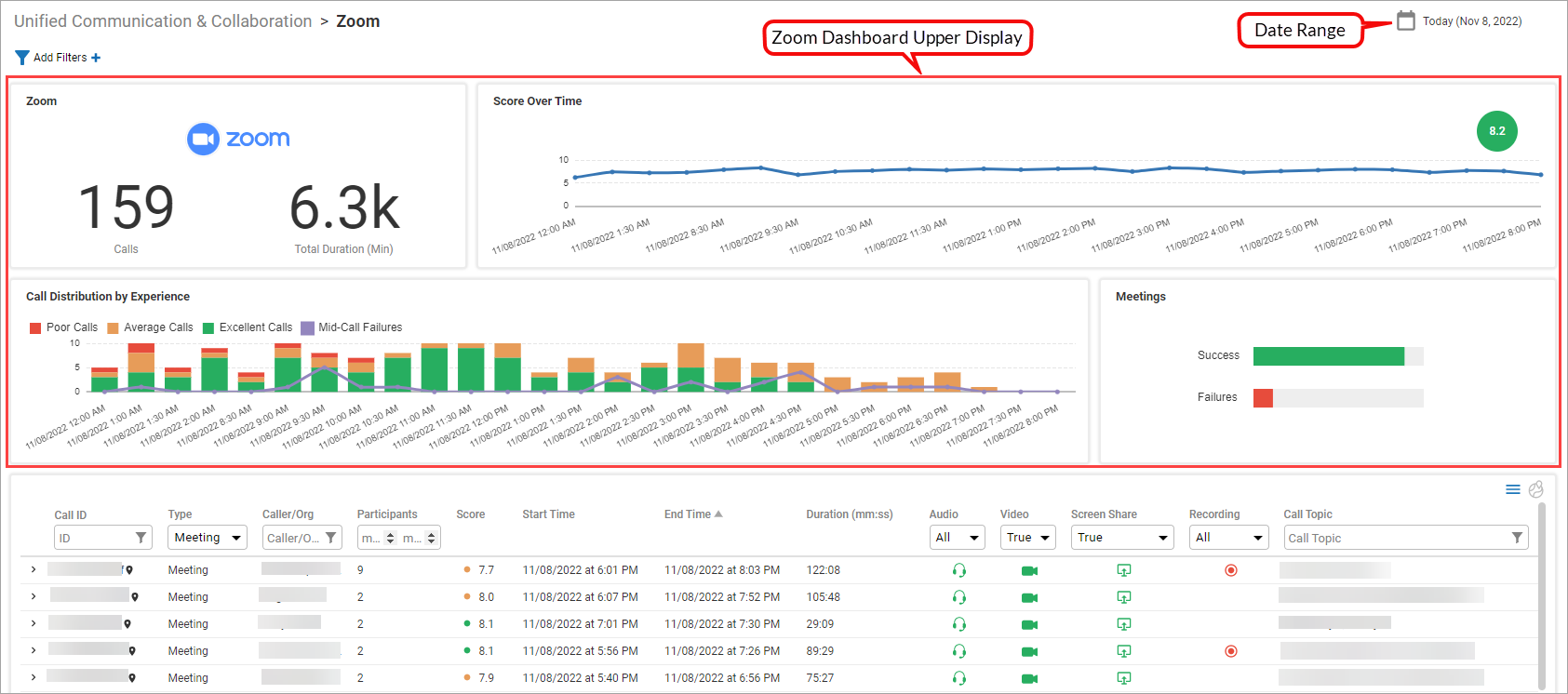
Task: Click audio headset icon in 89:29 row
Action: [959, 651]
